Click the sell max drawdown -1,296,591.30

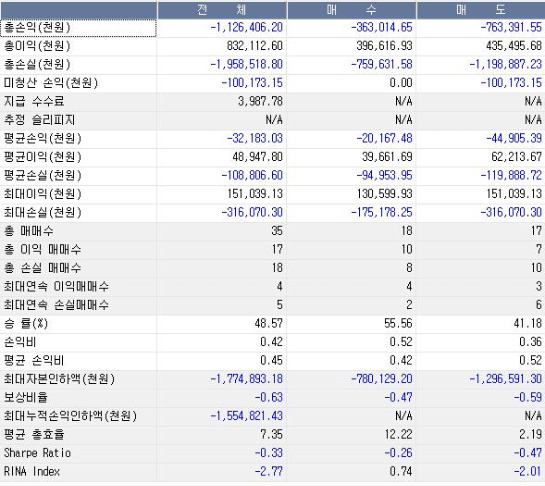click(505, 379)
